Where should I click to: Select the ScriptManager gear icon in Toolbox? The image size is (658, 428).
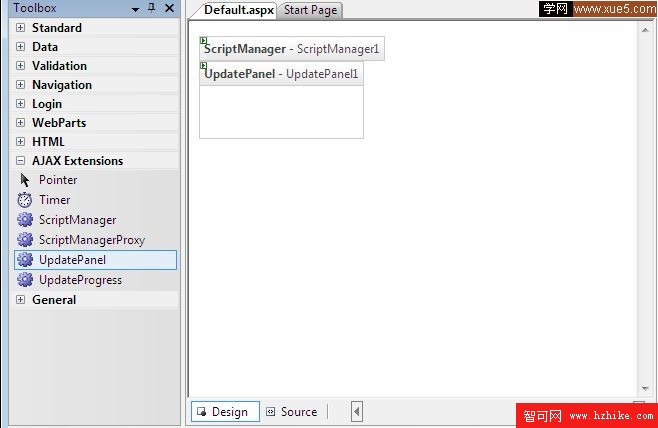25,220
